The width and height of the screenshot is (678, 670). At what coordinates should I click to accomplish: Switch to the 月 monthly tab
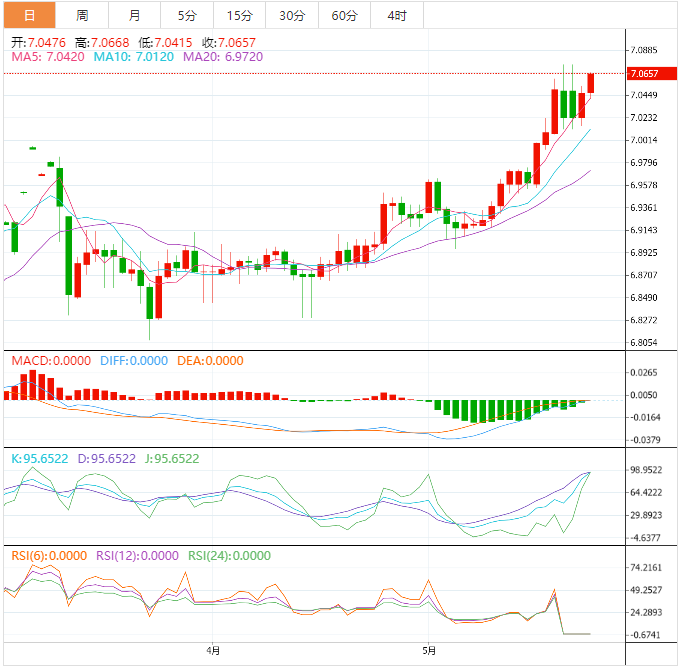click(x=134, y=15)
